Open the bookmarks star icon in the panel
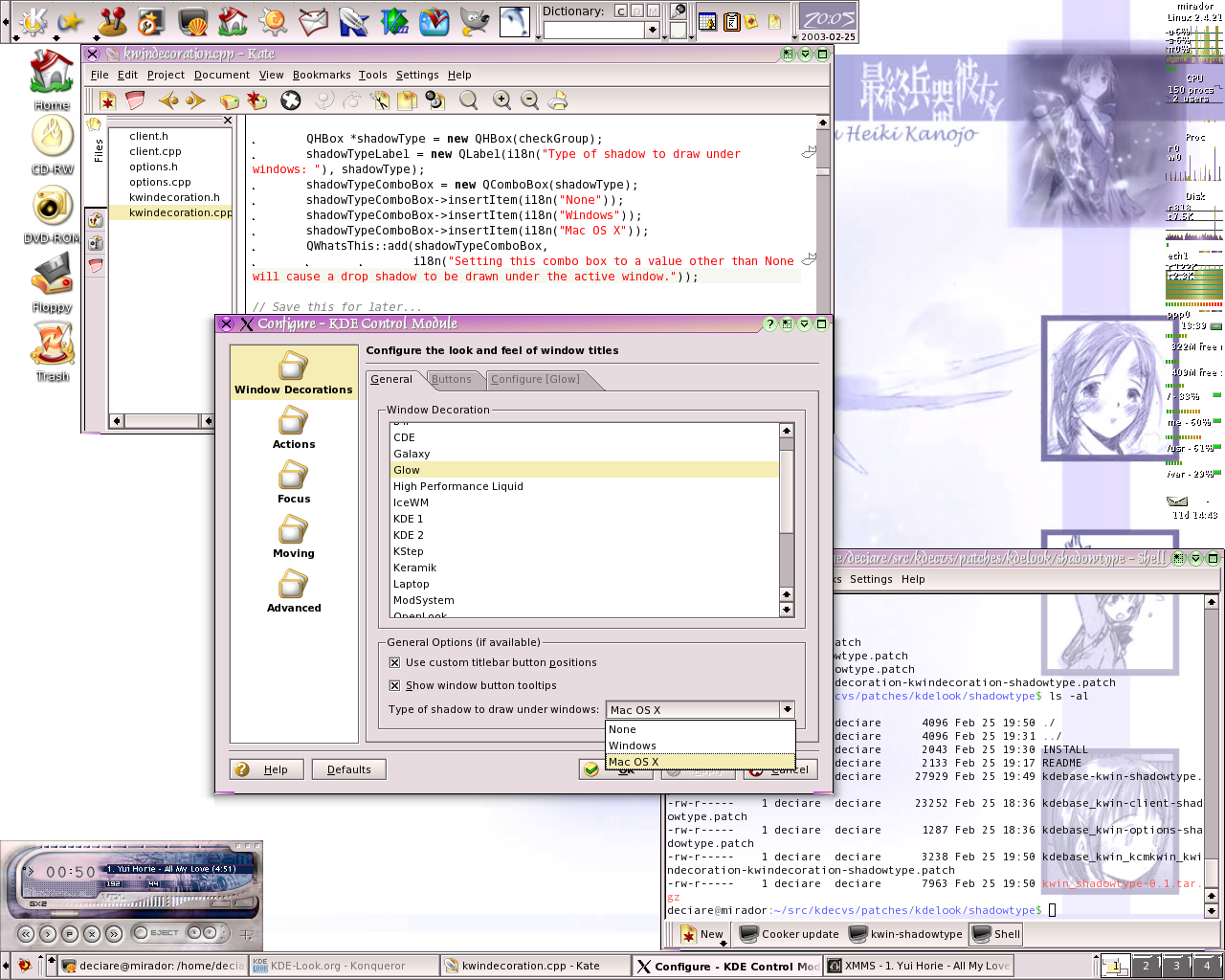The height and width of the screenshot is (980, 1225). [71, 21]
